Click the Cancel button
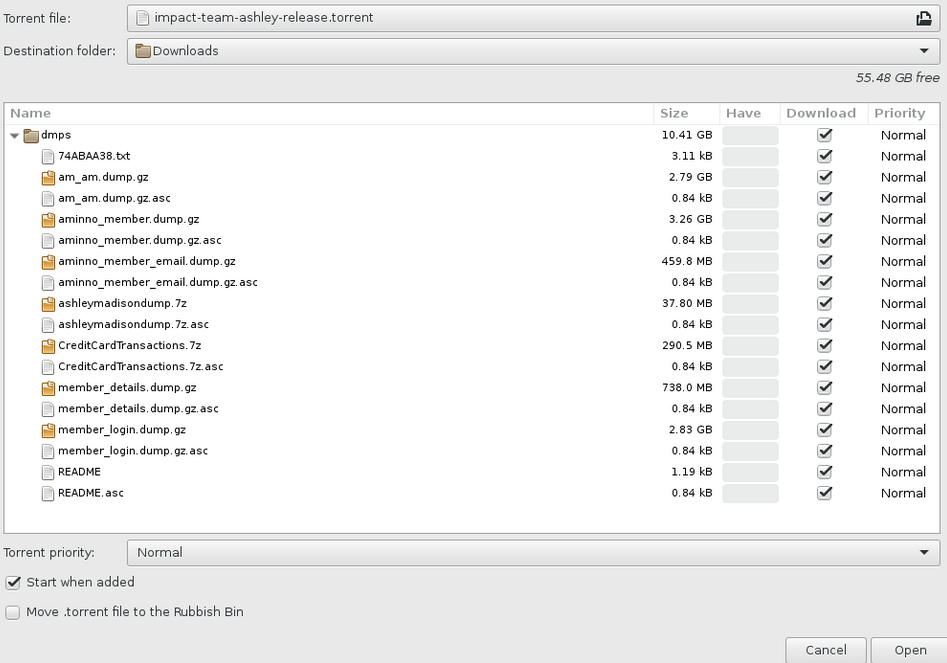947x663 pixels. tap(826, 650)
